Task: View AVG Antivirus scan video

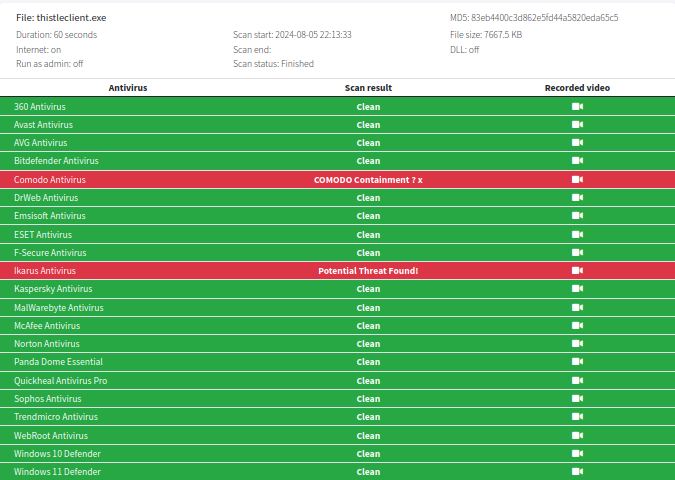Action: pos(577,142)
